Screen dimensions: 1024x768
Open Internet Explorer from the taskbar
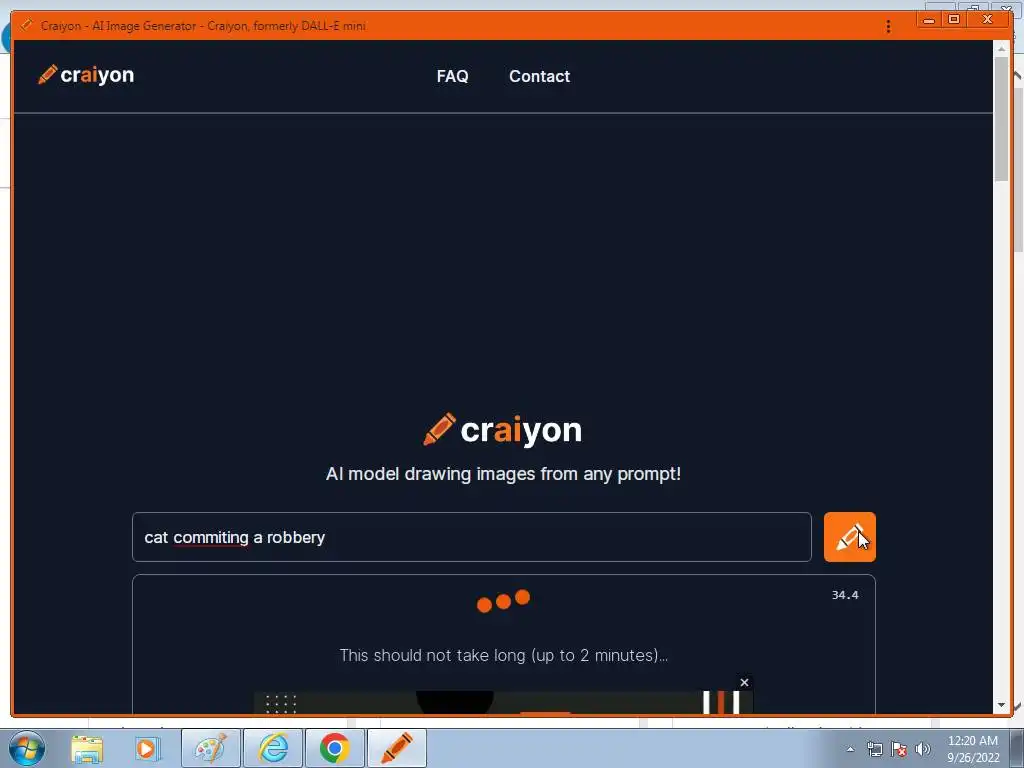coord(273,748)
